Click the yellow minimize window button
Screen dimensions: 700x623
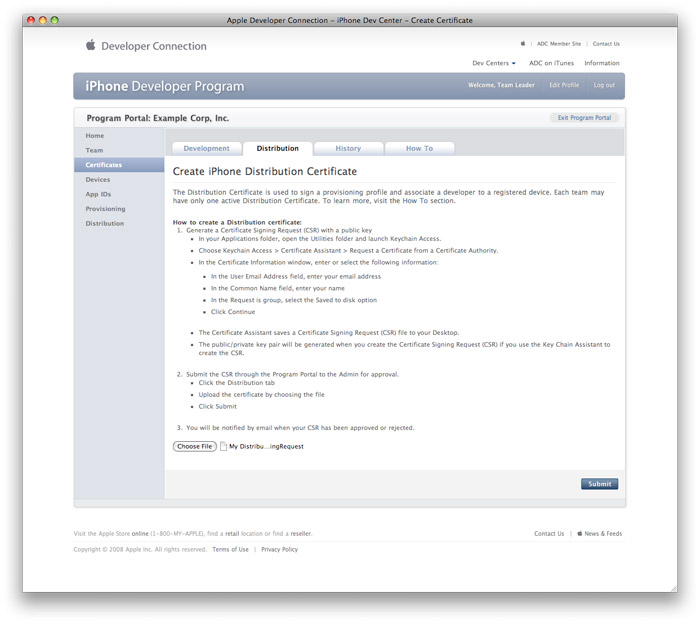[43, 20]
